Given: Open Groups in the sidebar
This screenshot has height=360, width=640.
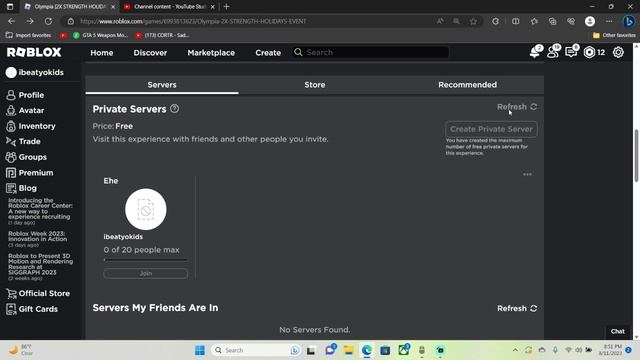Looking at the screenshot, I should pyautogui.click(x=27, y=157).
